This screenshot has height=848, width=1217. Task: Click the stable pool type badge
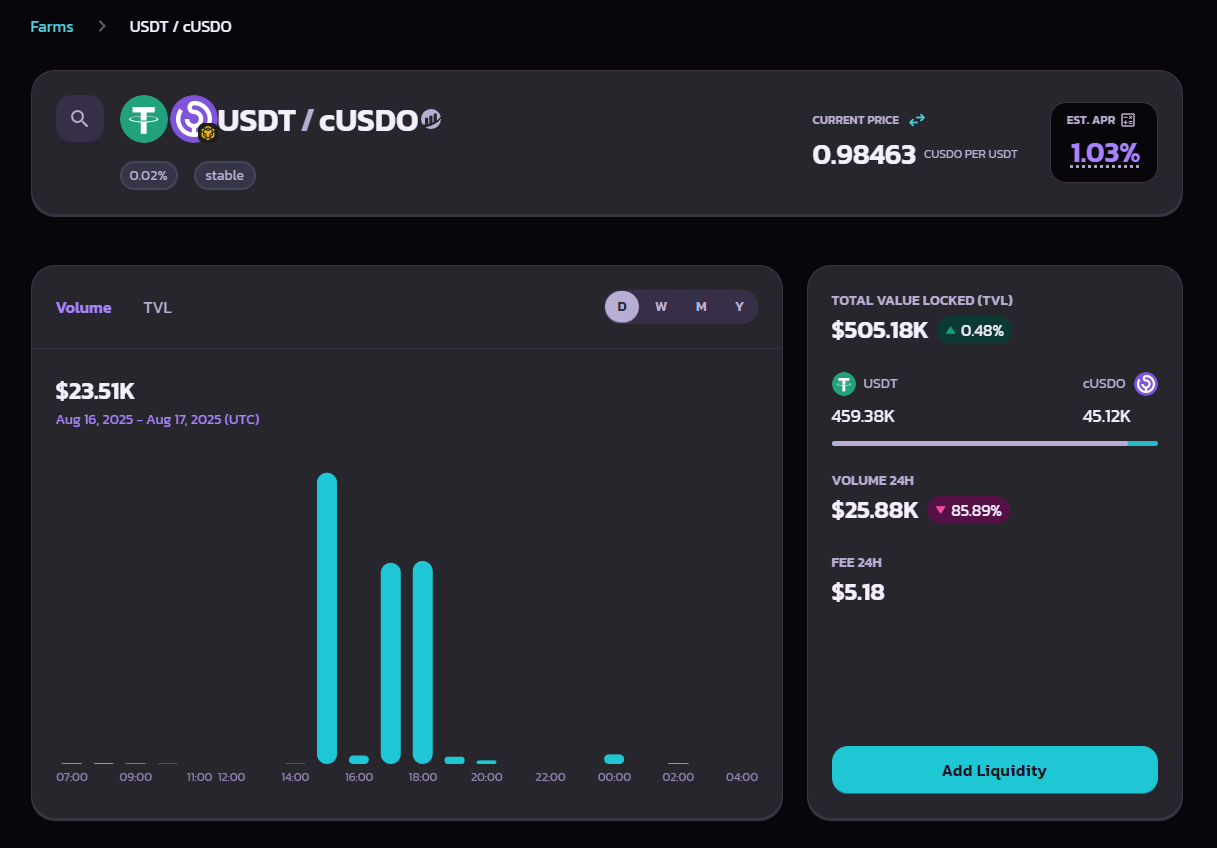(x=225, y=176)
